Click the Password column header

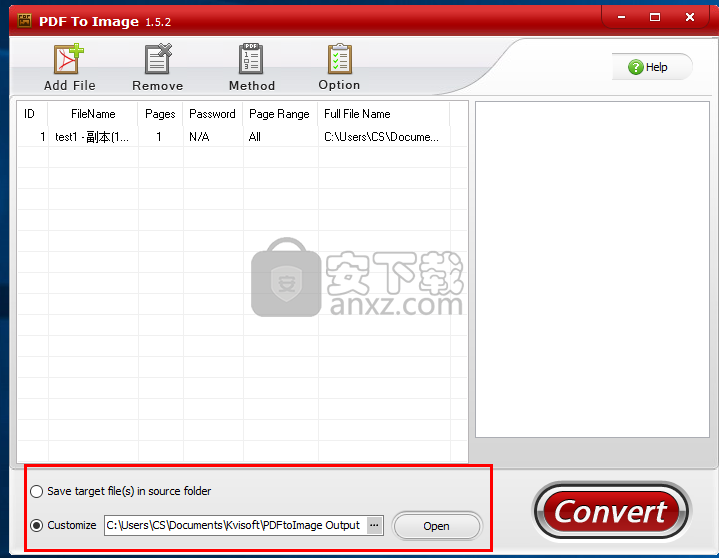click(213, 114)
